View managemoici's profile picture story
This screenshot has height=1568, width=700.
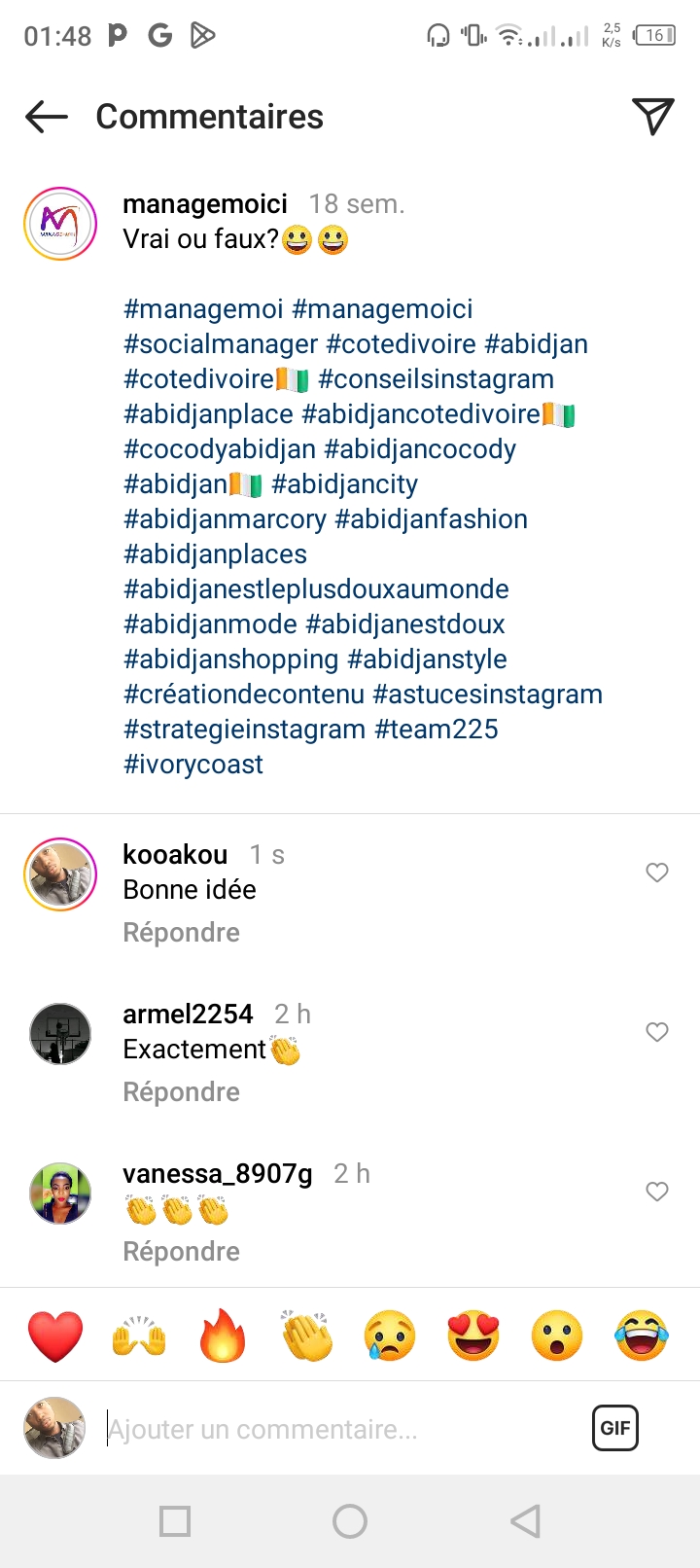pyautogui.click(x=60, y=224)
